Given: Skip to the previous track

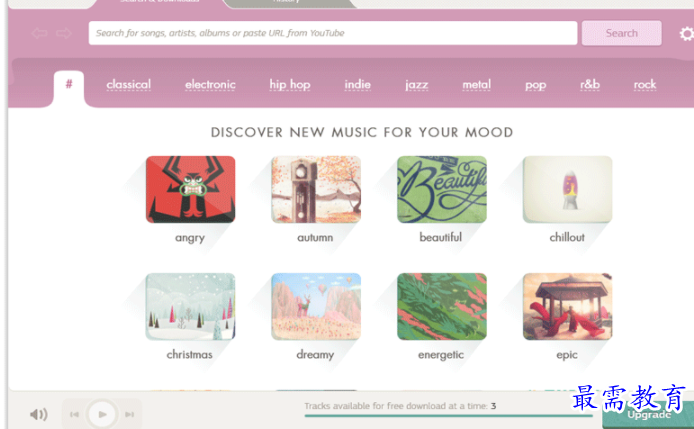Looking at the screenshot, I should pyautogui.click(x=74, y=414).
